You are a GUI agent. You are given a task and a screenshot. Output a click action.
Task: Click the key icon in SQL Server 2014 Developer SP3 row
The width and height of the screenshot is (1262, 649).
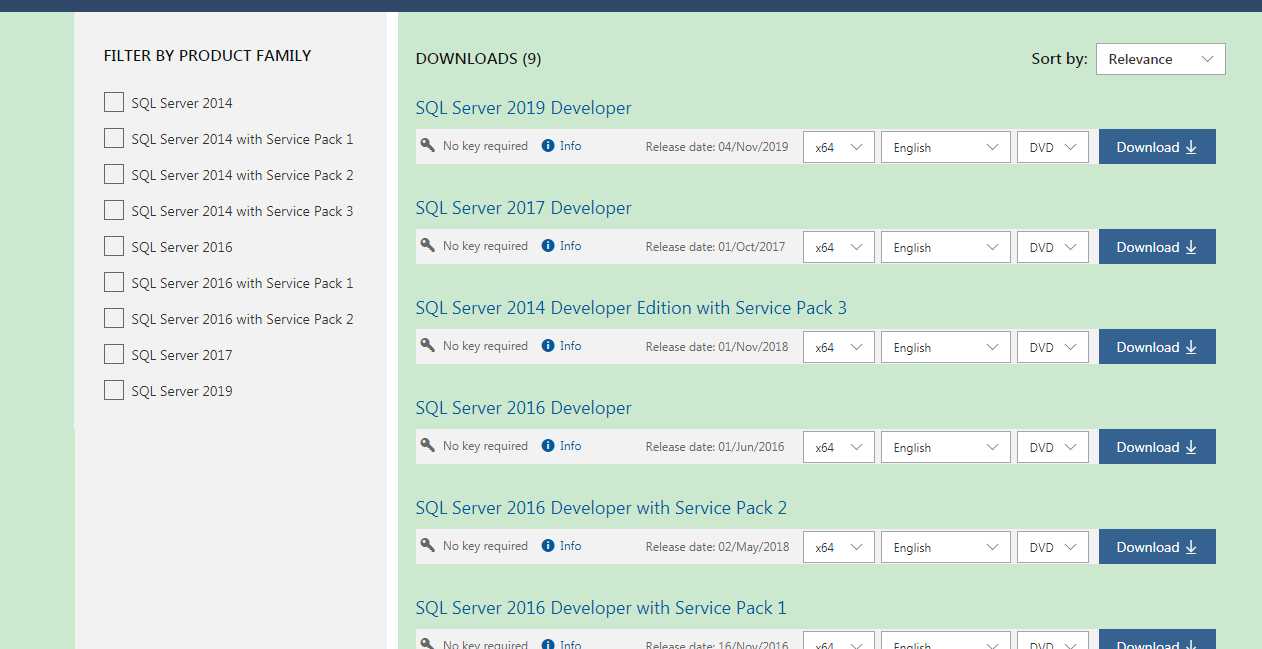(x=428, y=345)
